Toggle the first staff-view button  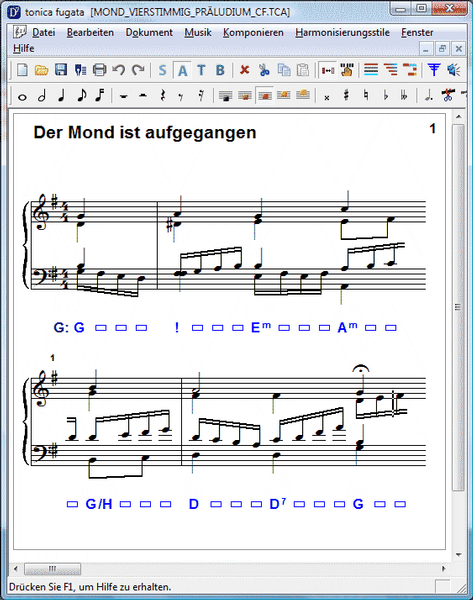(x=225, y=96)
